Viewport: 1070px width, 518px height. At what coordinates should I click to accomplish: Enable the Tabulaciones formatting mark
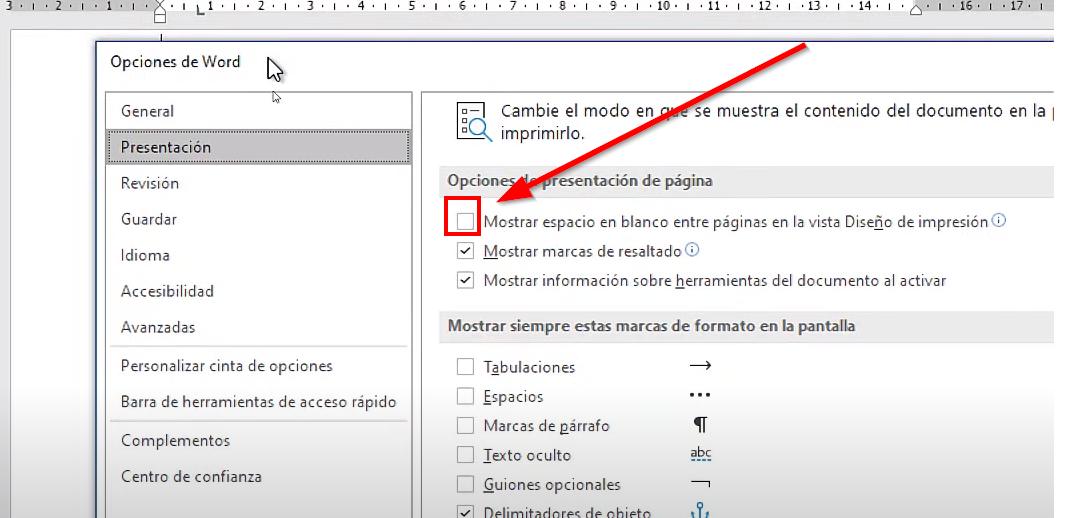coord(465,367)
